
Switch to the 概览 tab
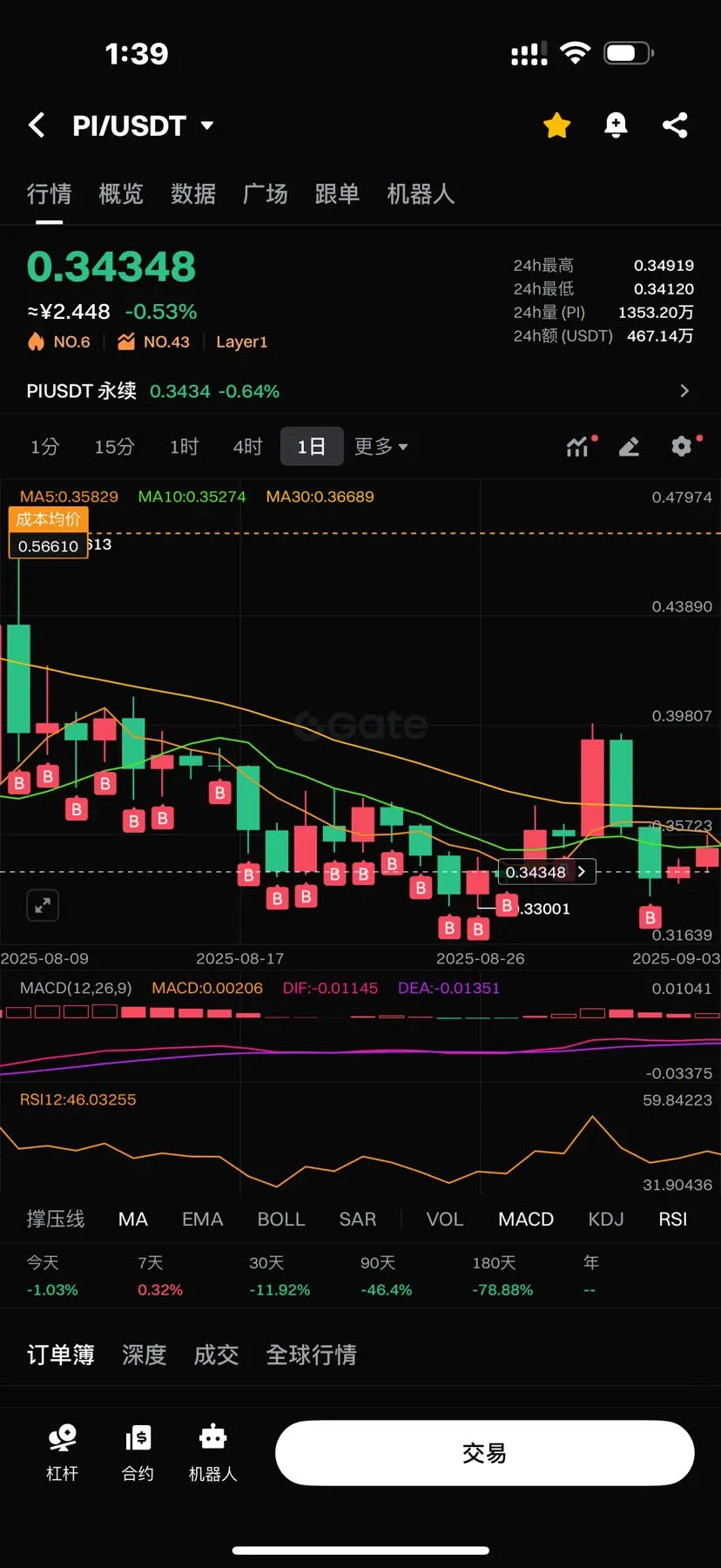[x=121, y=193]
